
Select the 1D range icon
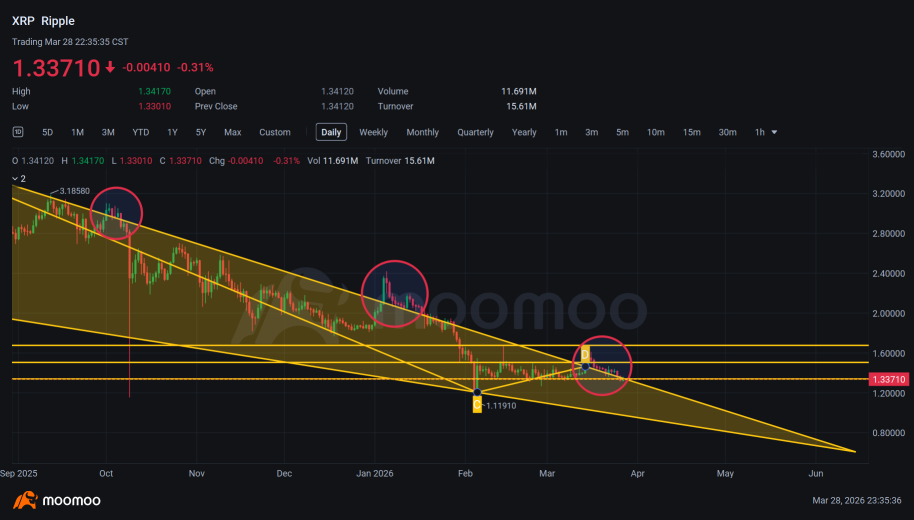[18, 132]
